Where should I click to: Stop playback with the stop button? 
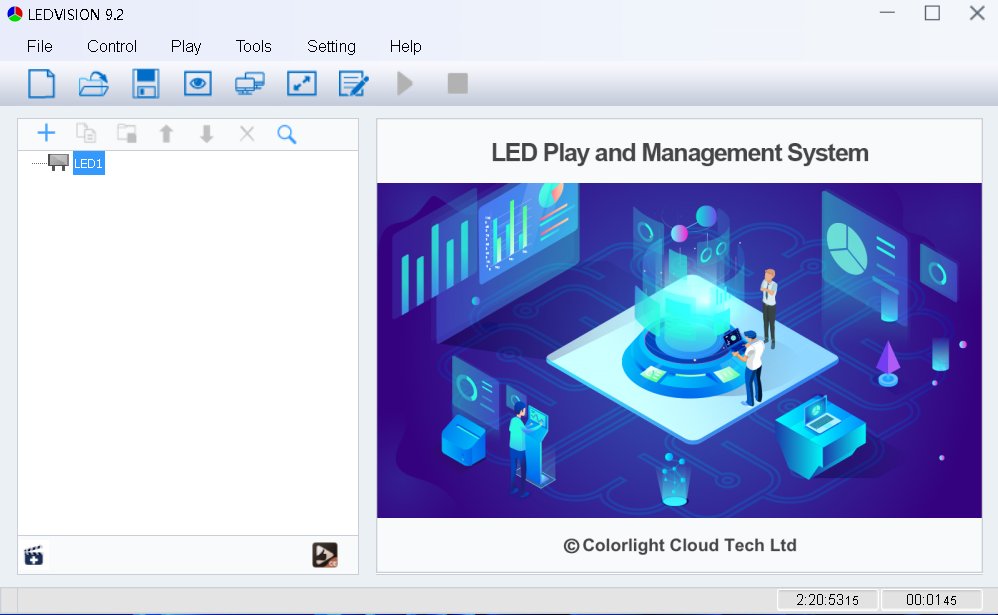coord(458,83)
